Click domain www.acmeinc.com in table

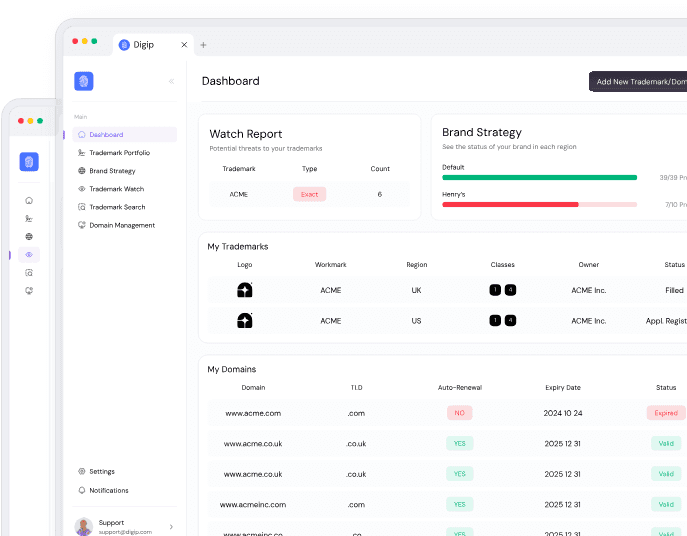(x=253, y=505)
